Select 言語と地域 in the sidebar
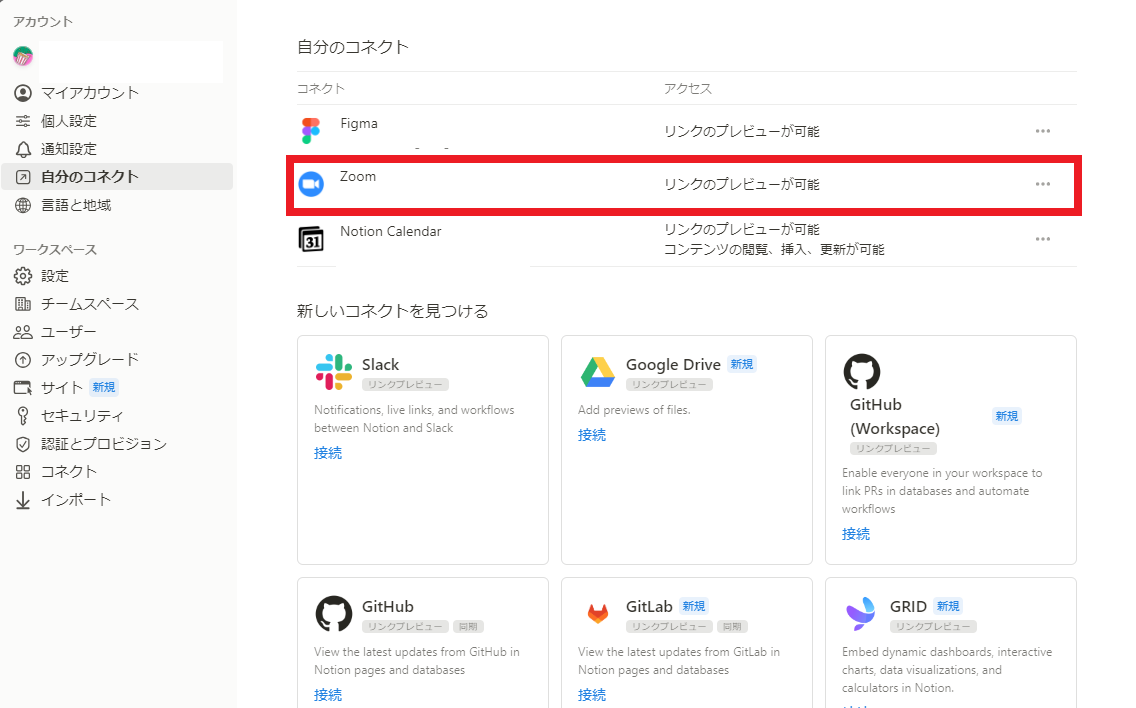The height and width of the screenshot is (708, 1136). 75,205
